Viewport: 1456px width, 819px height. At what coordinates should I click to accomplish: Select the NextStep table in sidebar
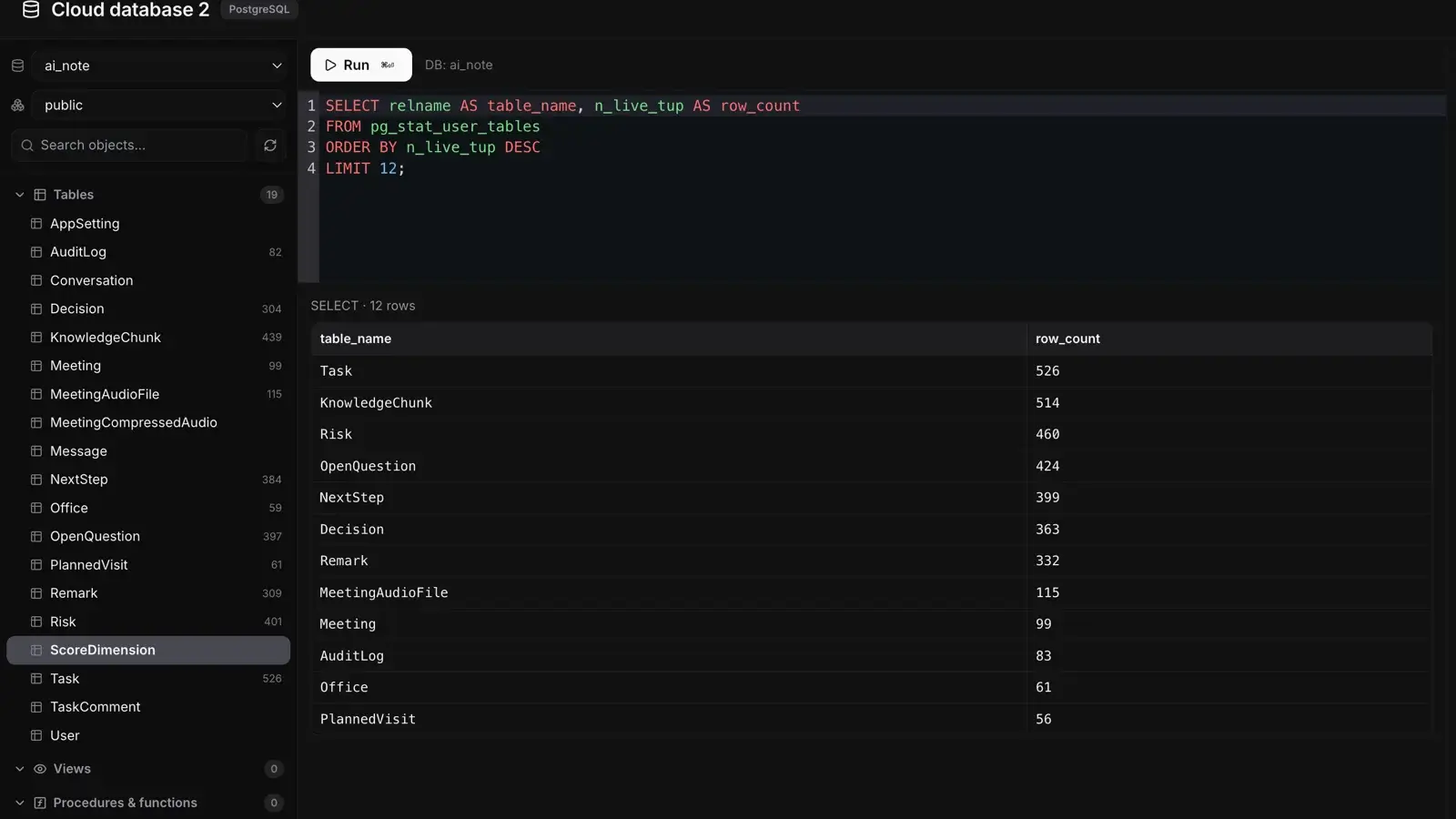click(x=148, y=480)
